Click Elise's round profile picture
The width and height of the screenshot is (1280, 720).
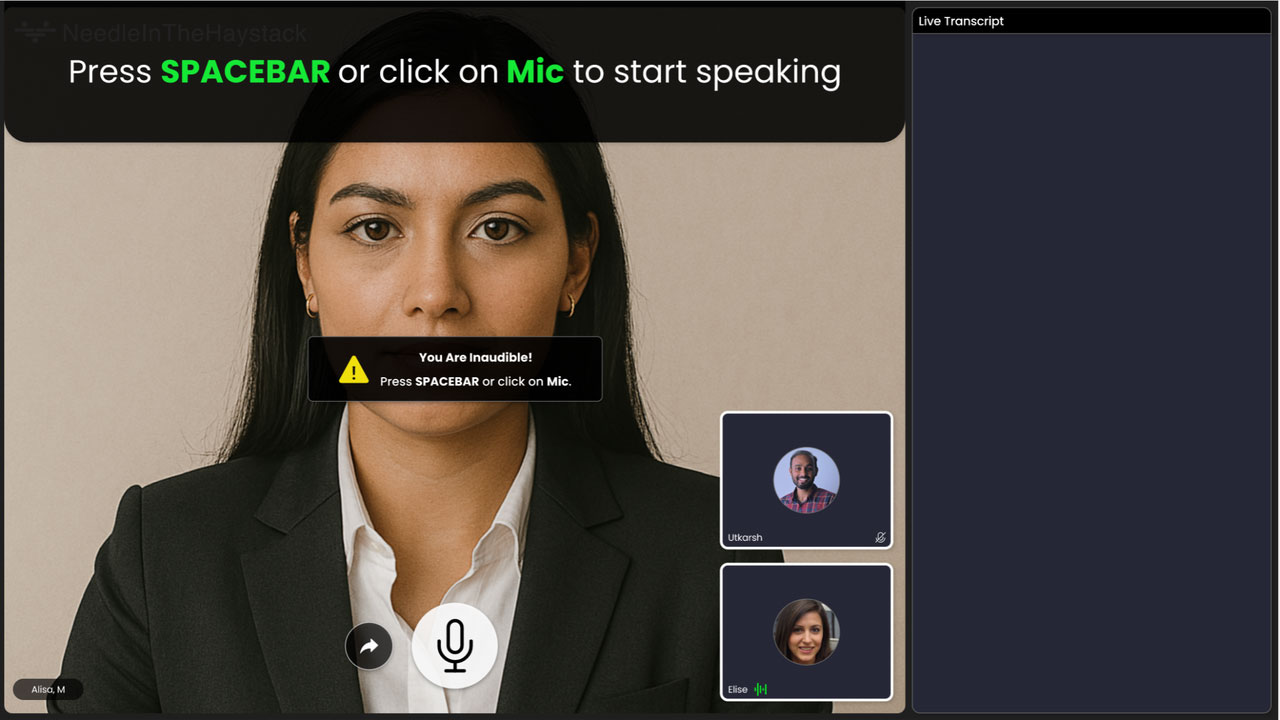(806, 631)
